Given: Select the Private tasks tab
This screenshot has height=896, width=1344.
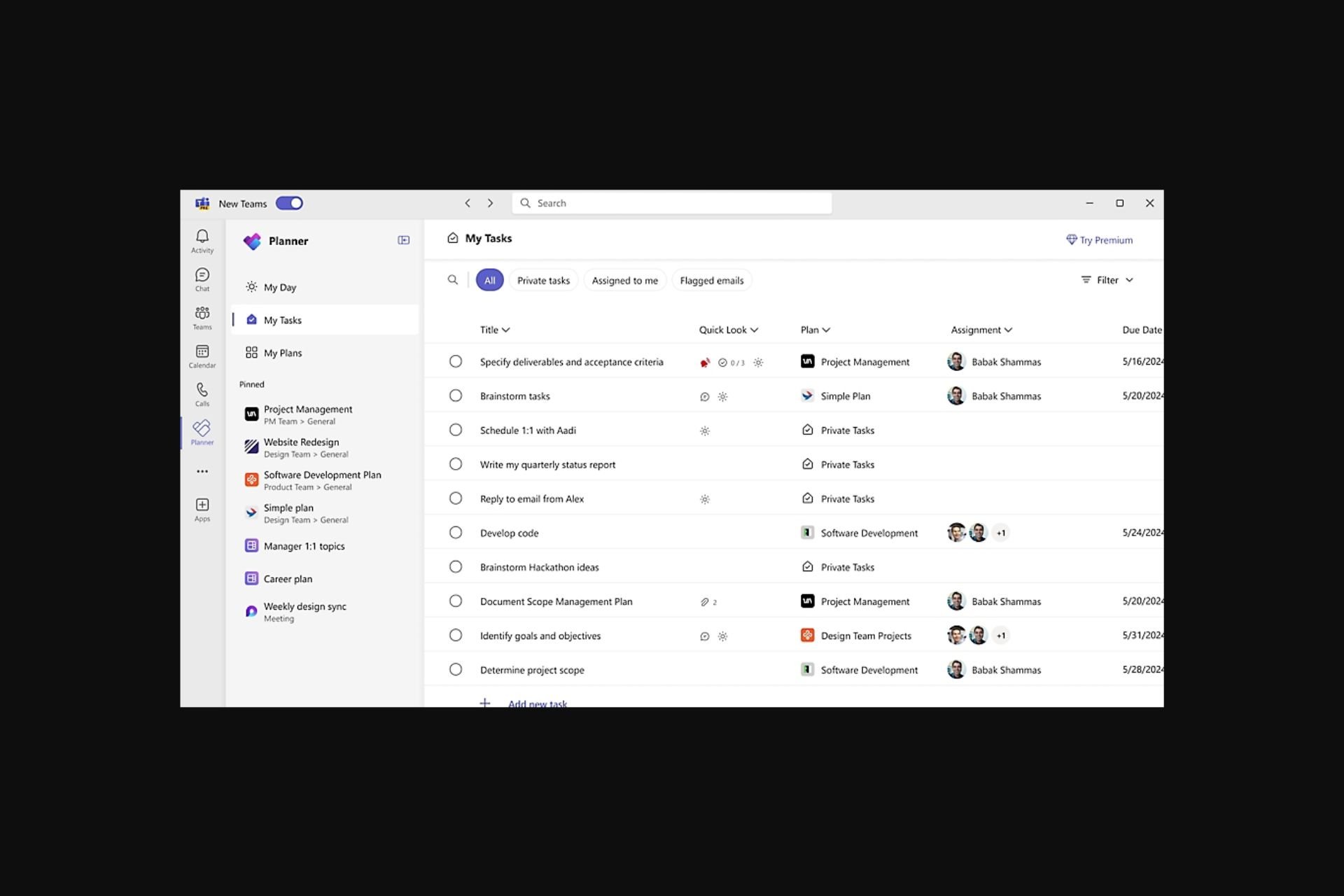Looking at the screenshot, I should coord(543,280).
